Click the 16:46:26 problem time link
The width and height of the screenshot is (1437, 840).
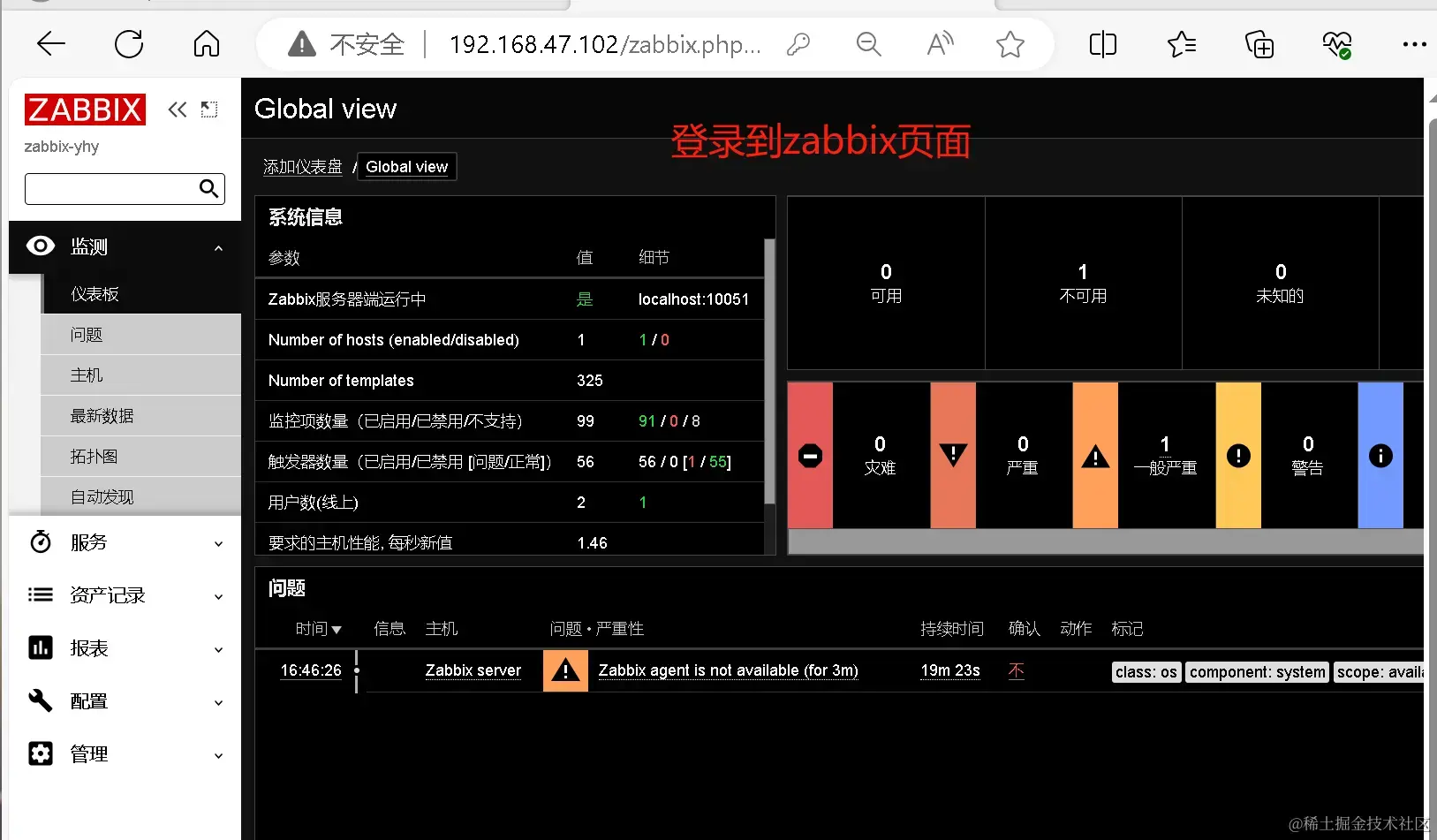[x=311, y=670]
